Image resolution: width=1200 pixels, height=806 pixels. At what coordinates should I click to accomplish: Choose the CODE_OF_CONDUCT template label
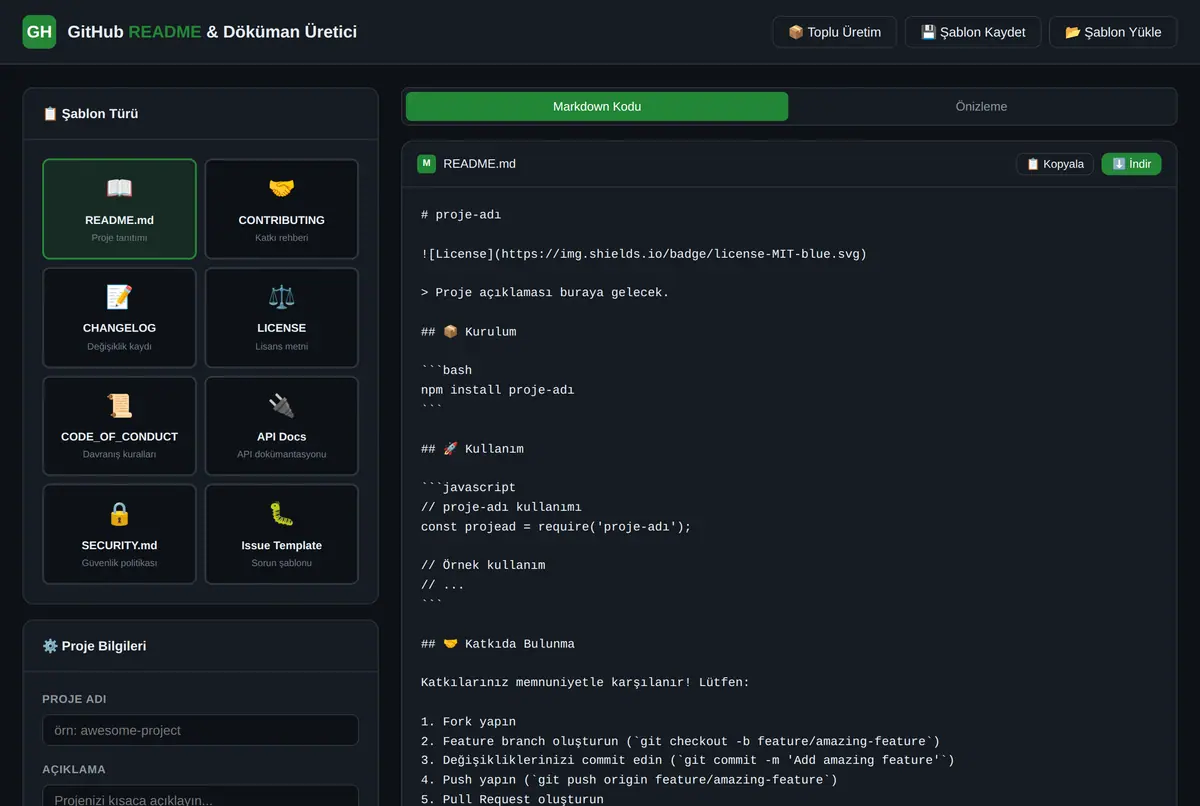tap(119, 437)
